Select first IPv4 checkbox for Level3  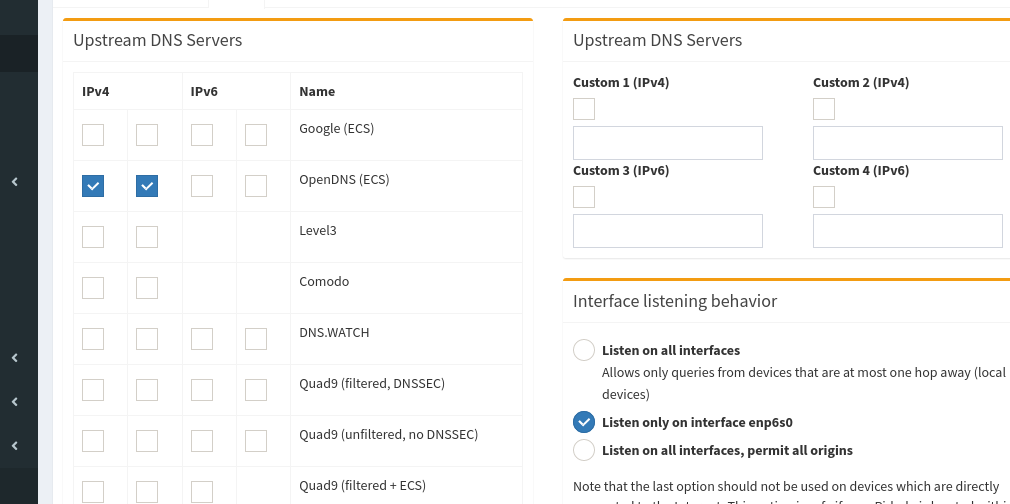(93, 237)
